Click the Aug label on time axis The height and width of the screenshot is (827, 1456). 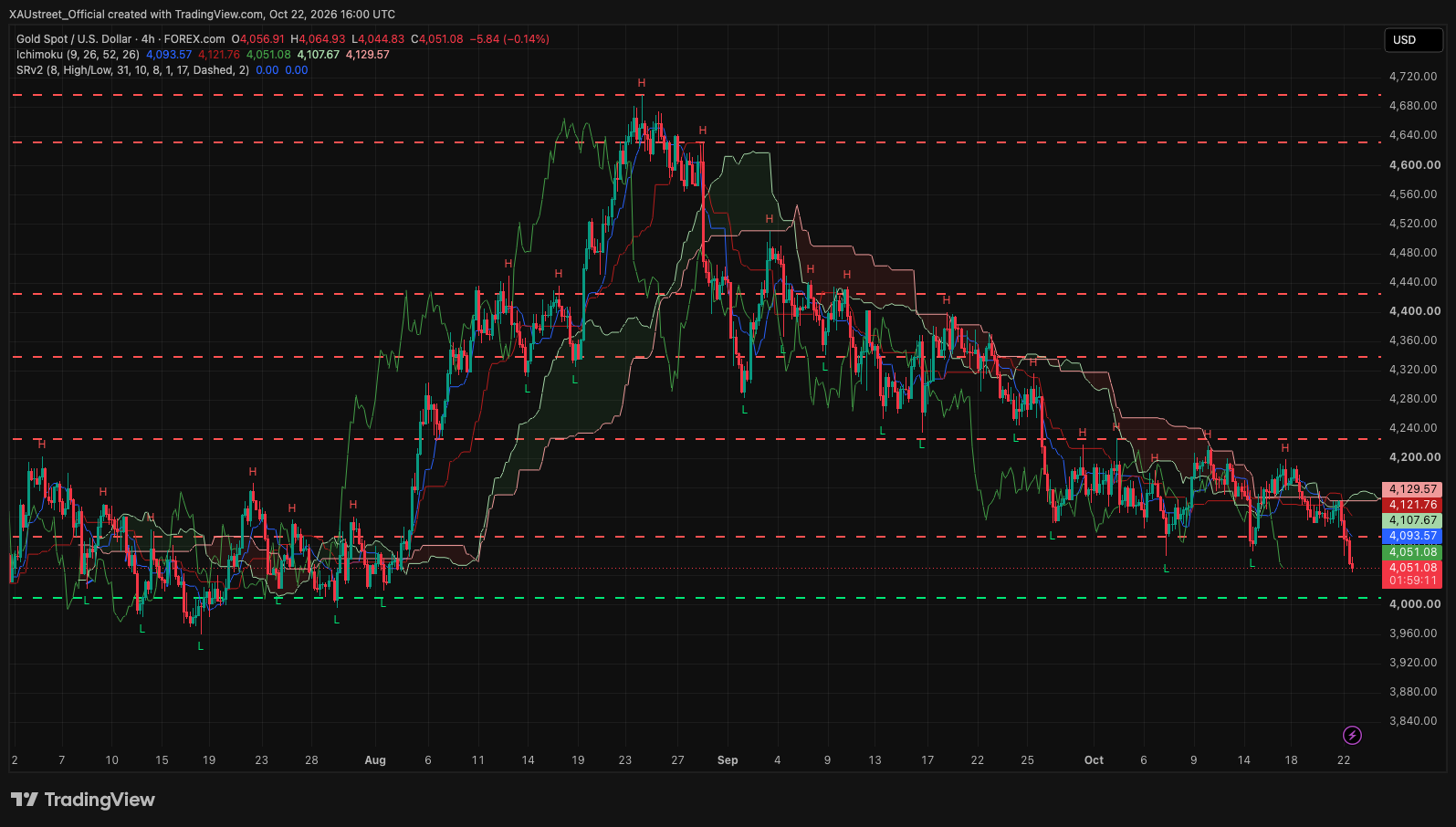[x=375, y=760]
